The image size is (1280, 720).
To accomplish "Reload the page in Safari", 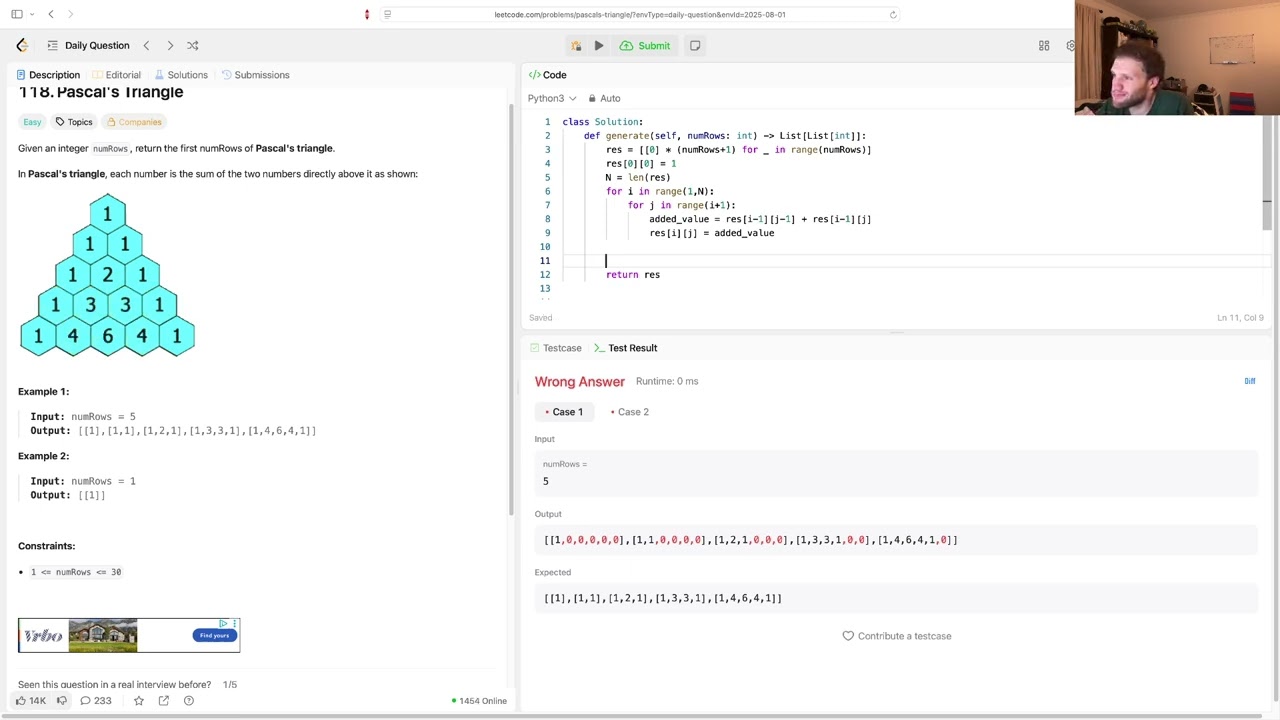I will 893,14.
